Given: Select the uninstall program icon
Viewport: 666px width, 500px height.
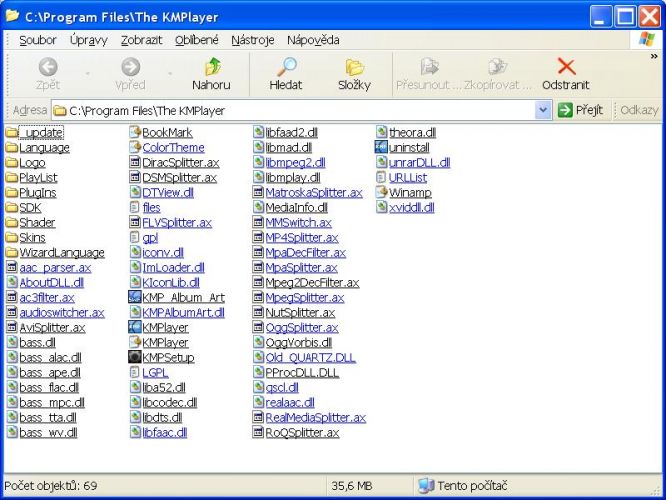Looking at the screenshot, I should point(381,147).
